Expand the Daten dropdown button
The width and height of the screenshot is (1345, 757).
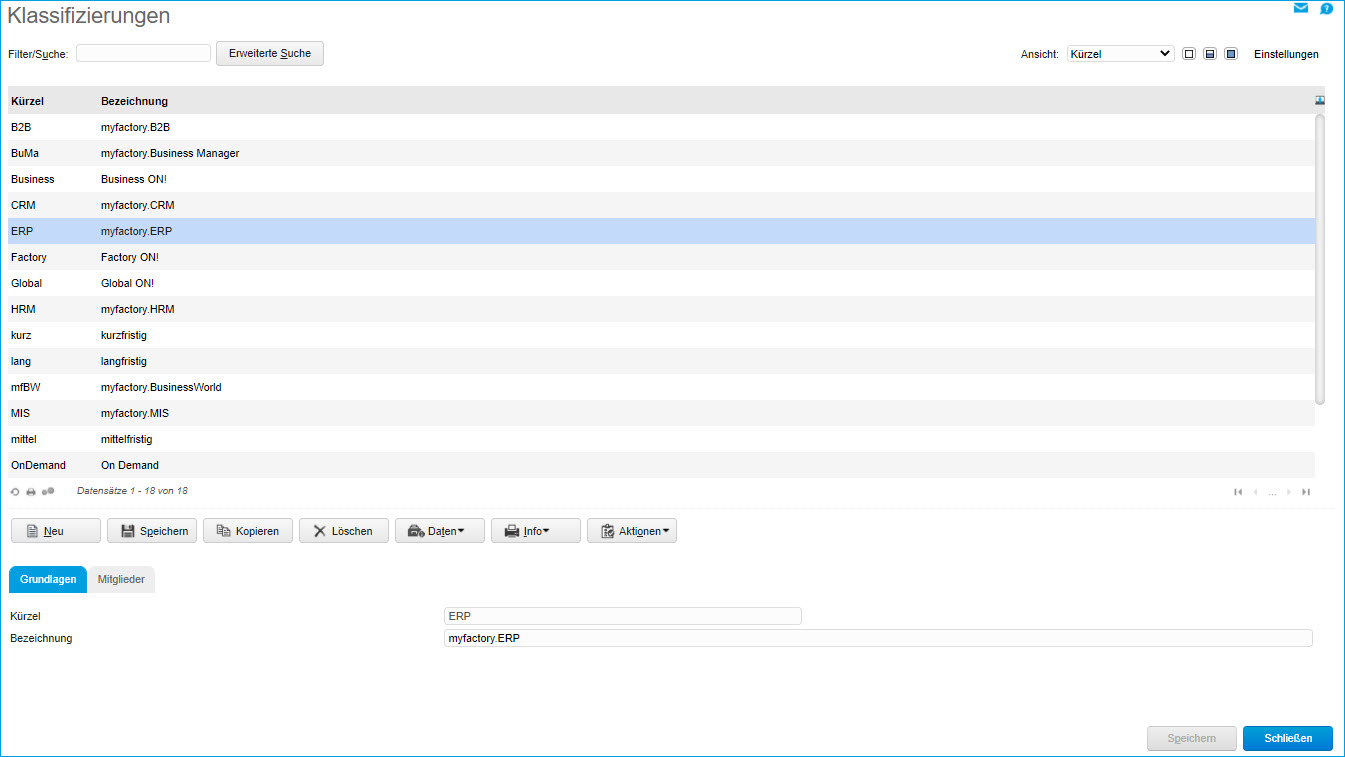pyautogui.click(x=440, y=531)
